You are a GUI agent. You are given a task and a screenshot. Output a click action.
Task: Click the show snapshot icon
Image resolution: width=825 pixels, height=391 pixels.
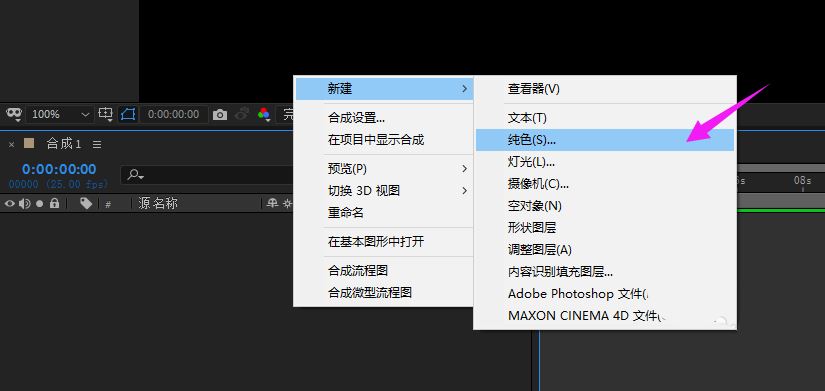[242, 114]
